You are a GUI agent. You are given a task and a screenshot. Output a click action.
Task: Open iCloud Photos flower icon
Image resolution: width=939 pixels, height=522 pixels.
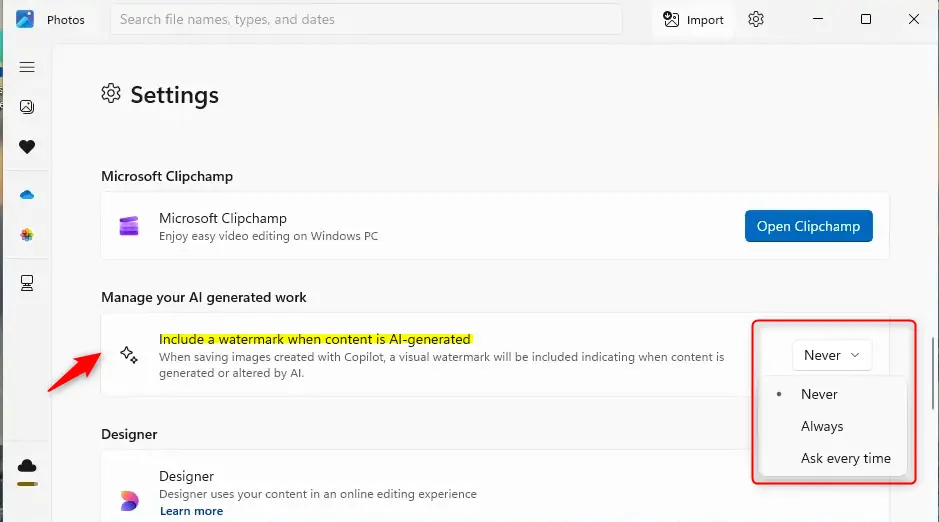(x=27, y=235)
